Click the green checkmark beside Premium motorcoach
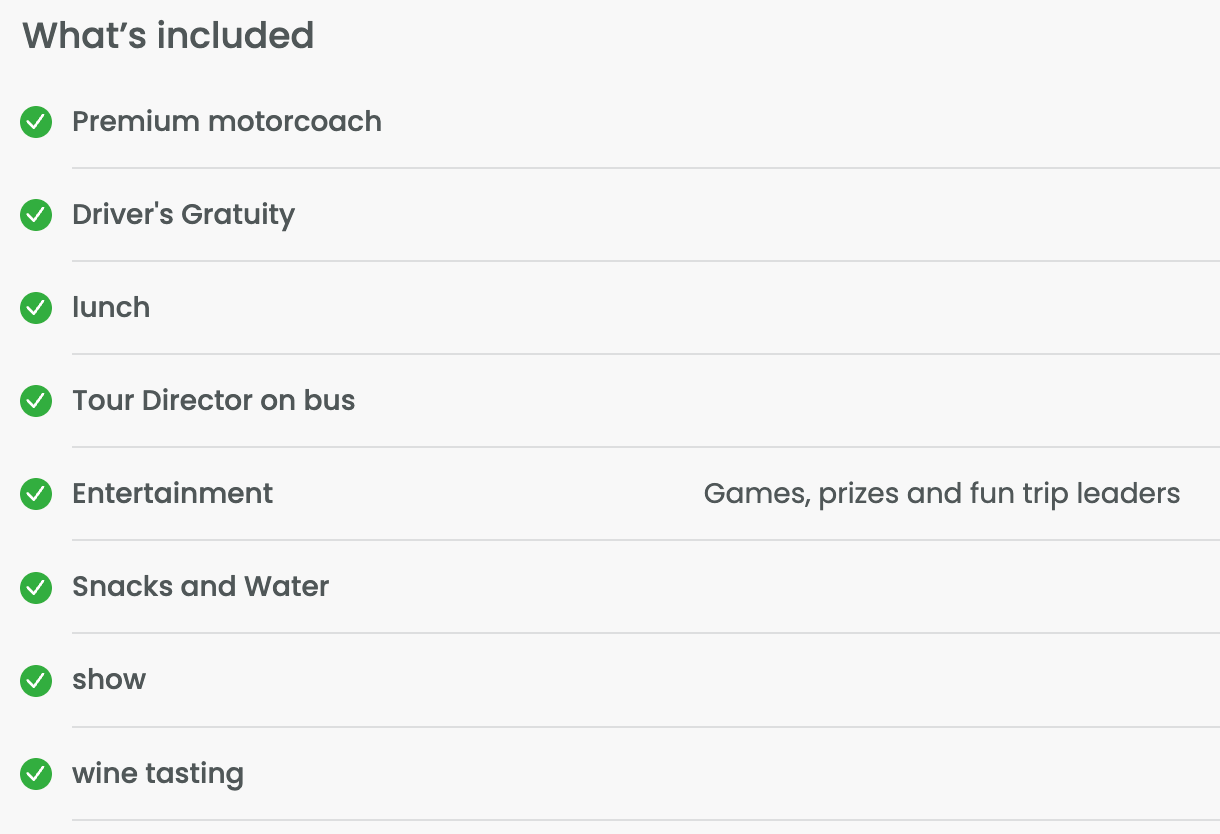The image size is (1220, 834). pos(36,122)
